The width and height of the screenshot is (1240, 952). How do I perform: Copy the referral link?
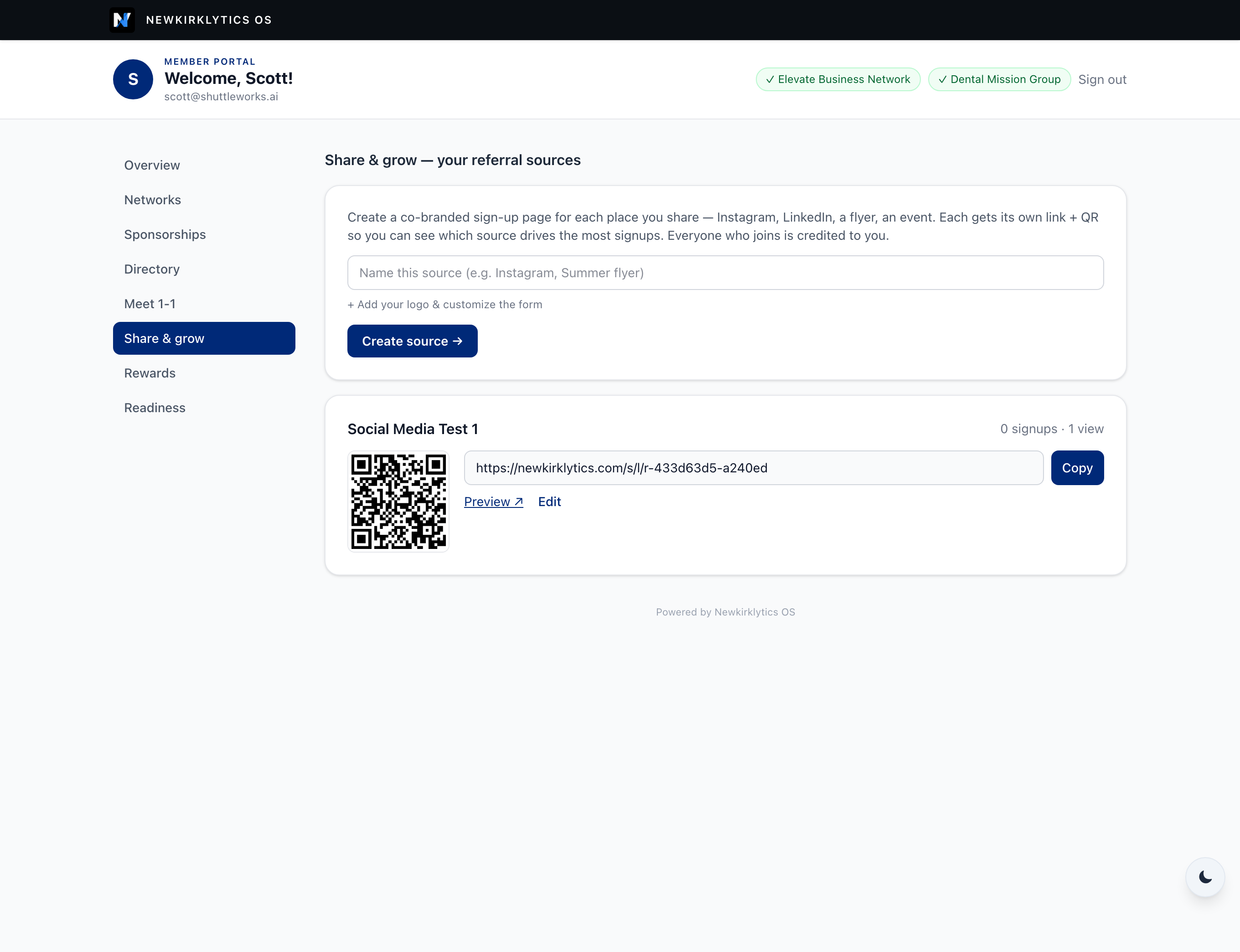[1077, 468]
